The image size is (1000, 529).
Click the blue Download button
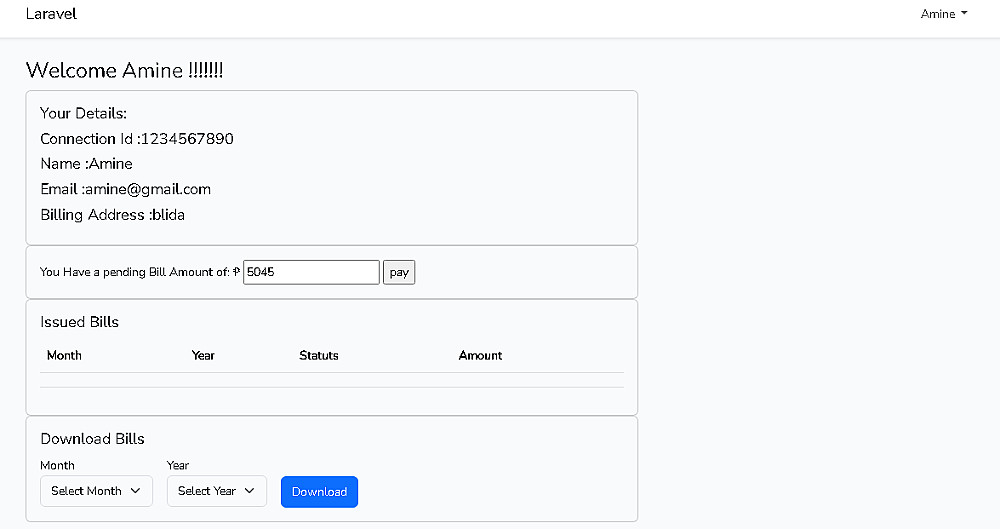coord(319,492)
